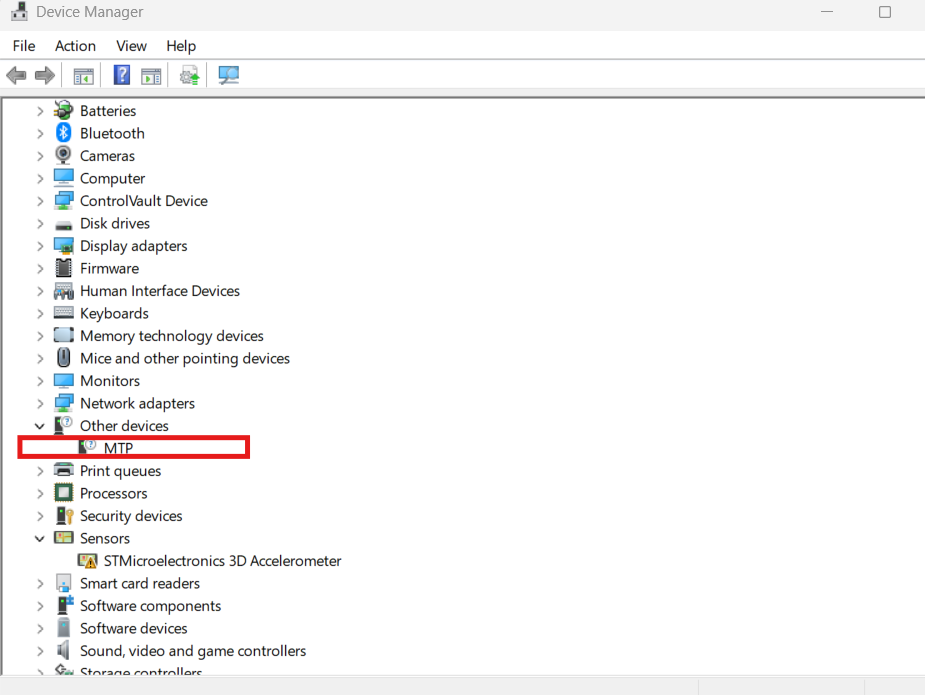Click the Cameras webcam icon
The width and height of the screenshot is (925, 695).
click(x=63, y=155)
